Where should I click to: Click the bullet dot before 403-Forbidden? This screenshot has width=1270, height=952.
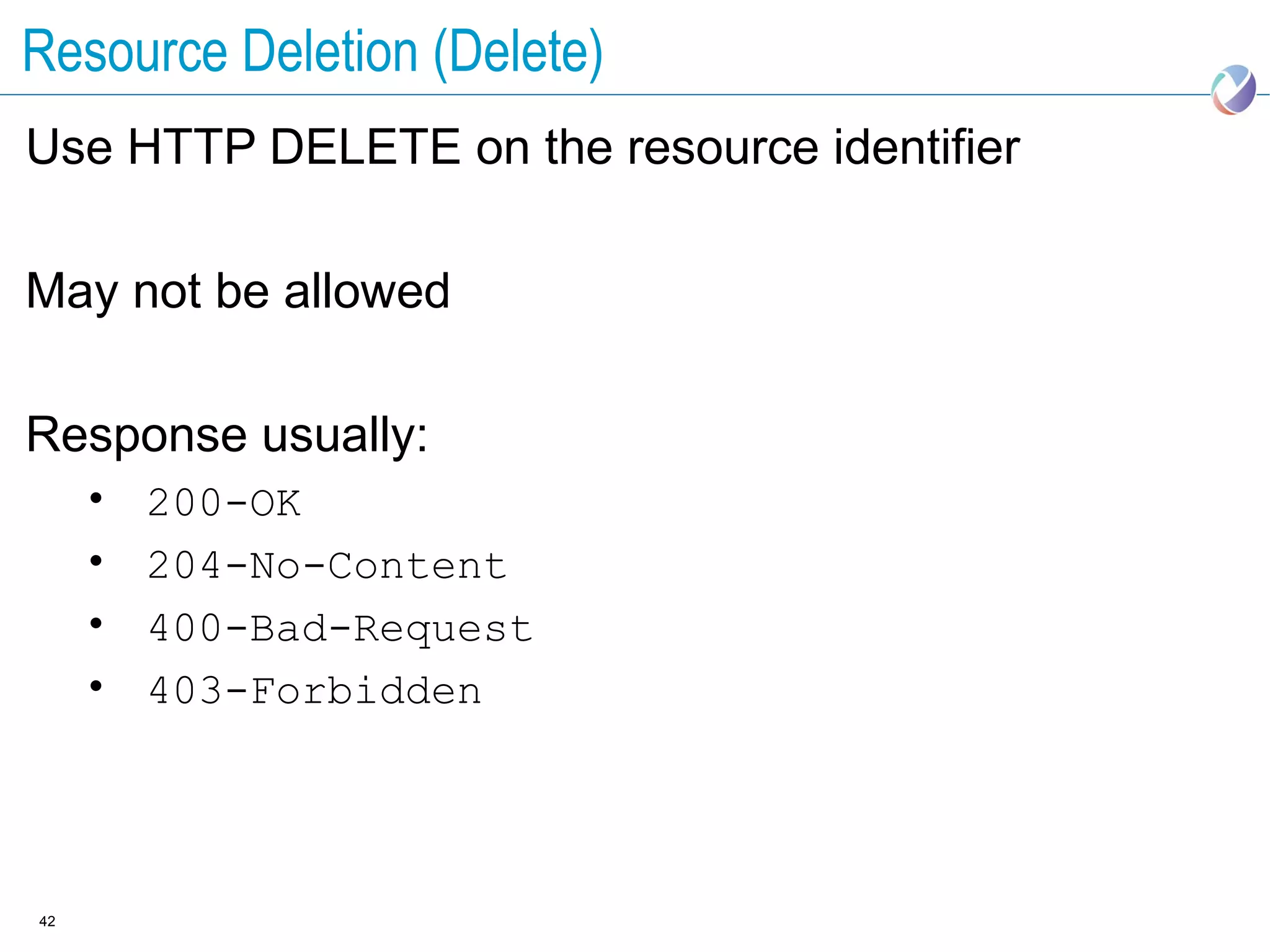(x=95, y=686)
